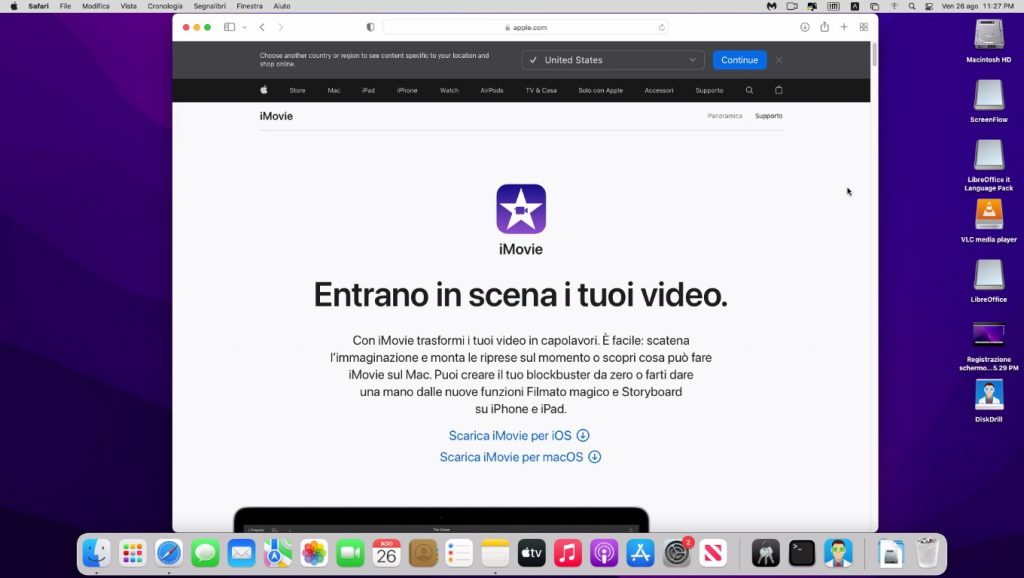Screen dimensions: 1024x578
Task: Launch the App Store from the Dock
Action: pyautogui.click(x=640, y=552)
